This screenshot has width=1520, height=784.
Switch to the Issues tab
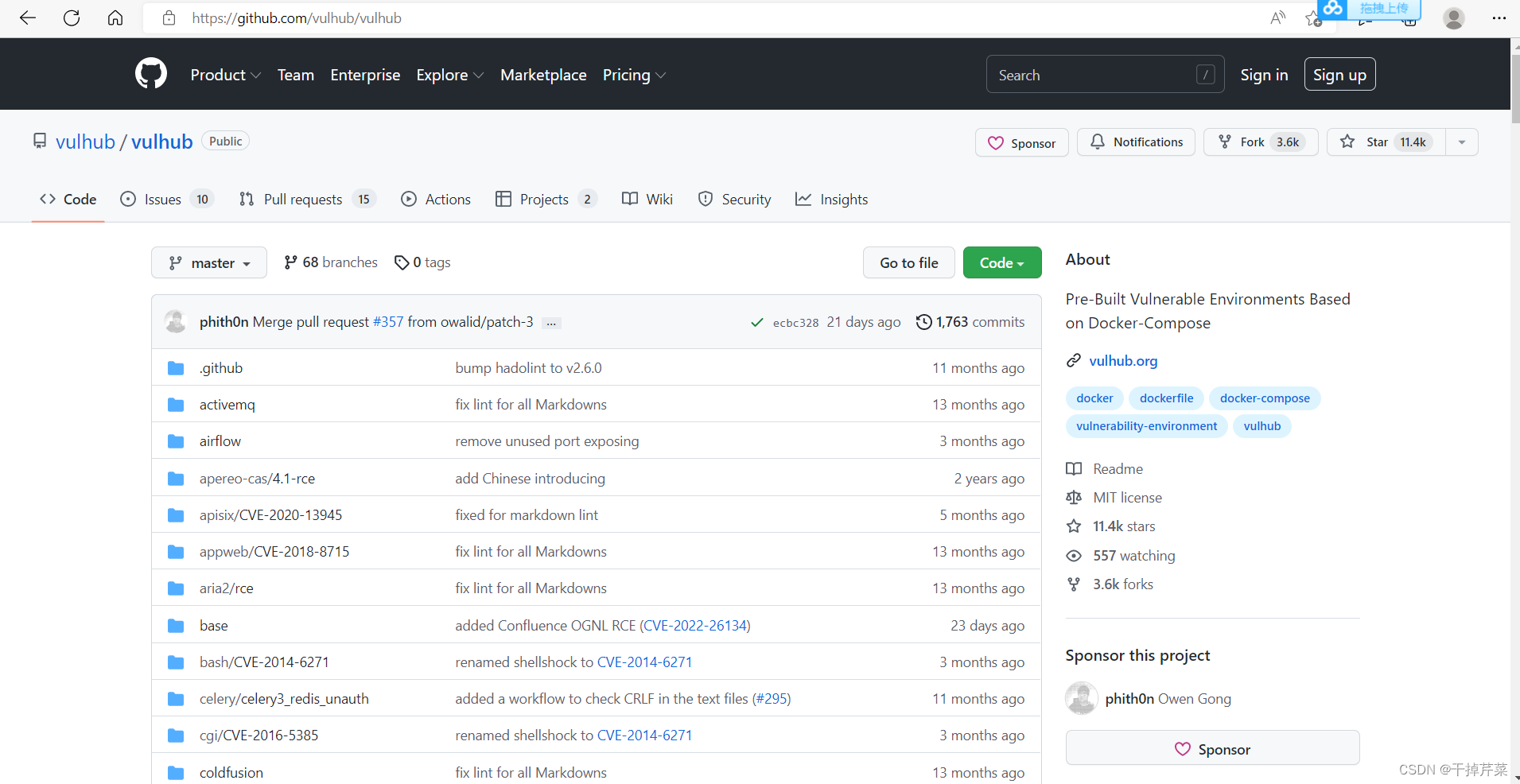coord(160,199)
